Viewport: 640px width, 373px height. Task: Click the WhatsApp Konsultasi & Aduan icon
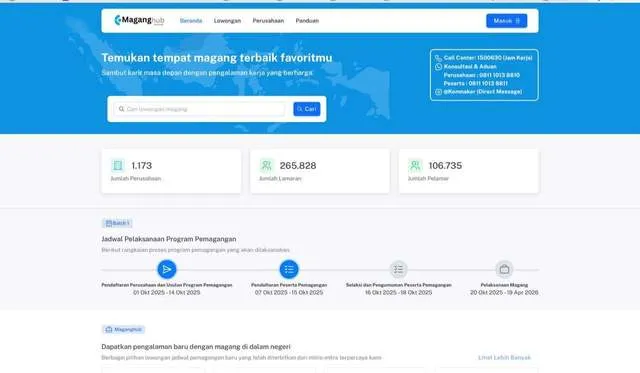[x=438, y=67]
